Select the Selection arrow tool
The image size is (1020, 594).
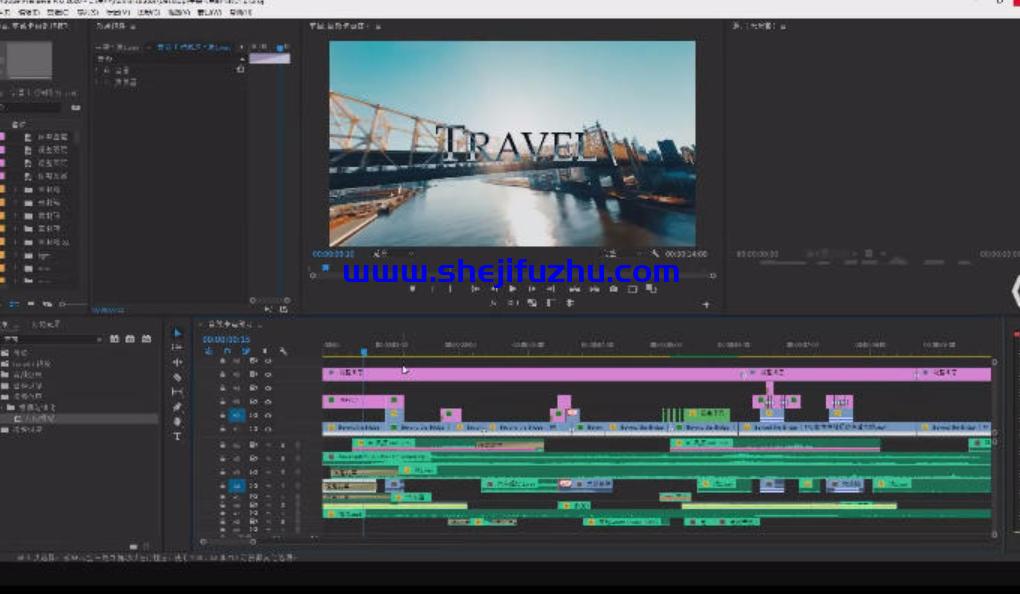point(178,333)
